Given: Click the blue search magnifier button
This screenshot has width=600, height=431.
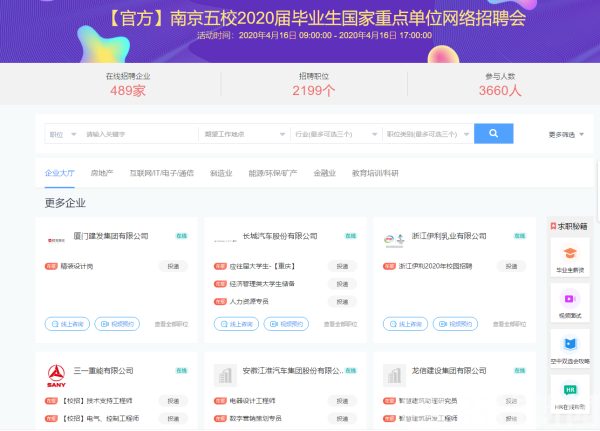Looking at the screenshot, I should point(493,134).
